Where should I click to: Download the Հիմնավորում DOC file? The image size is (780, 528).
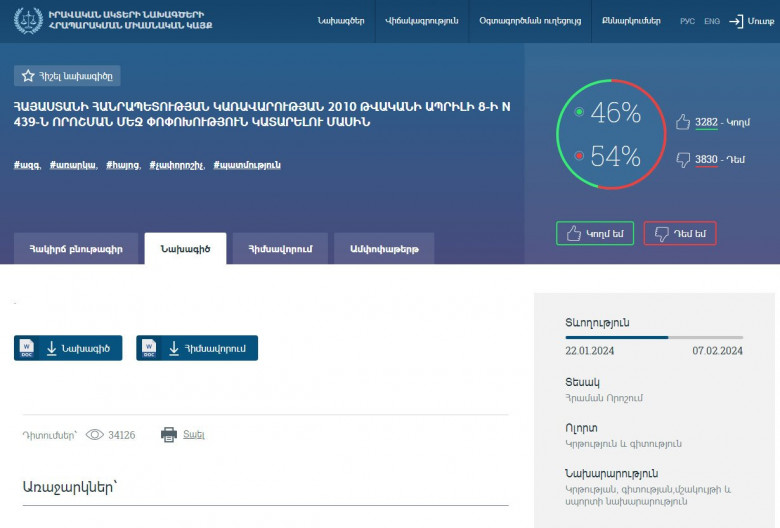click(x=197, y=348)
